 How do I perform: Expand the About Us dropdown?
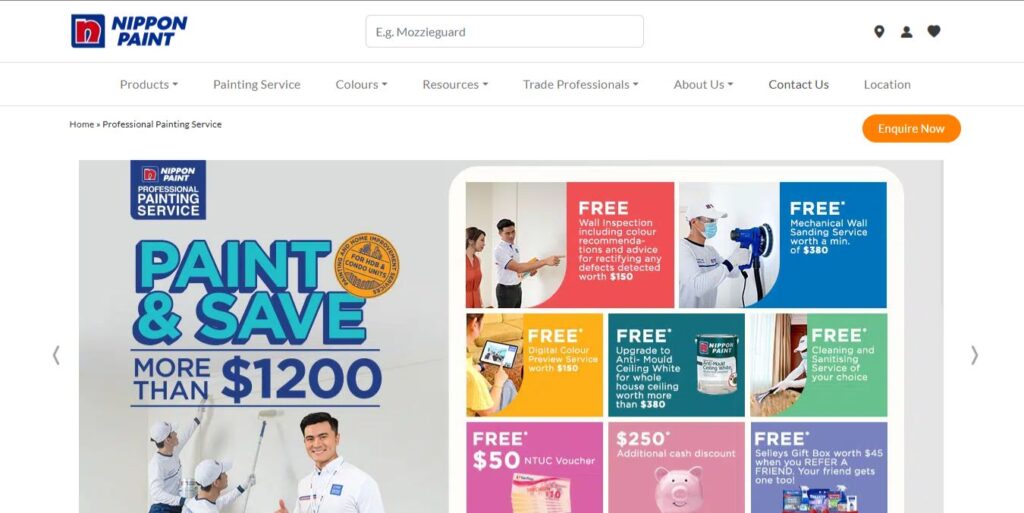[703, 84]
